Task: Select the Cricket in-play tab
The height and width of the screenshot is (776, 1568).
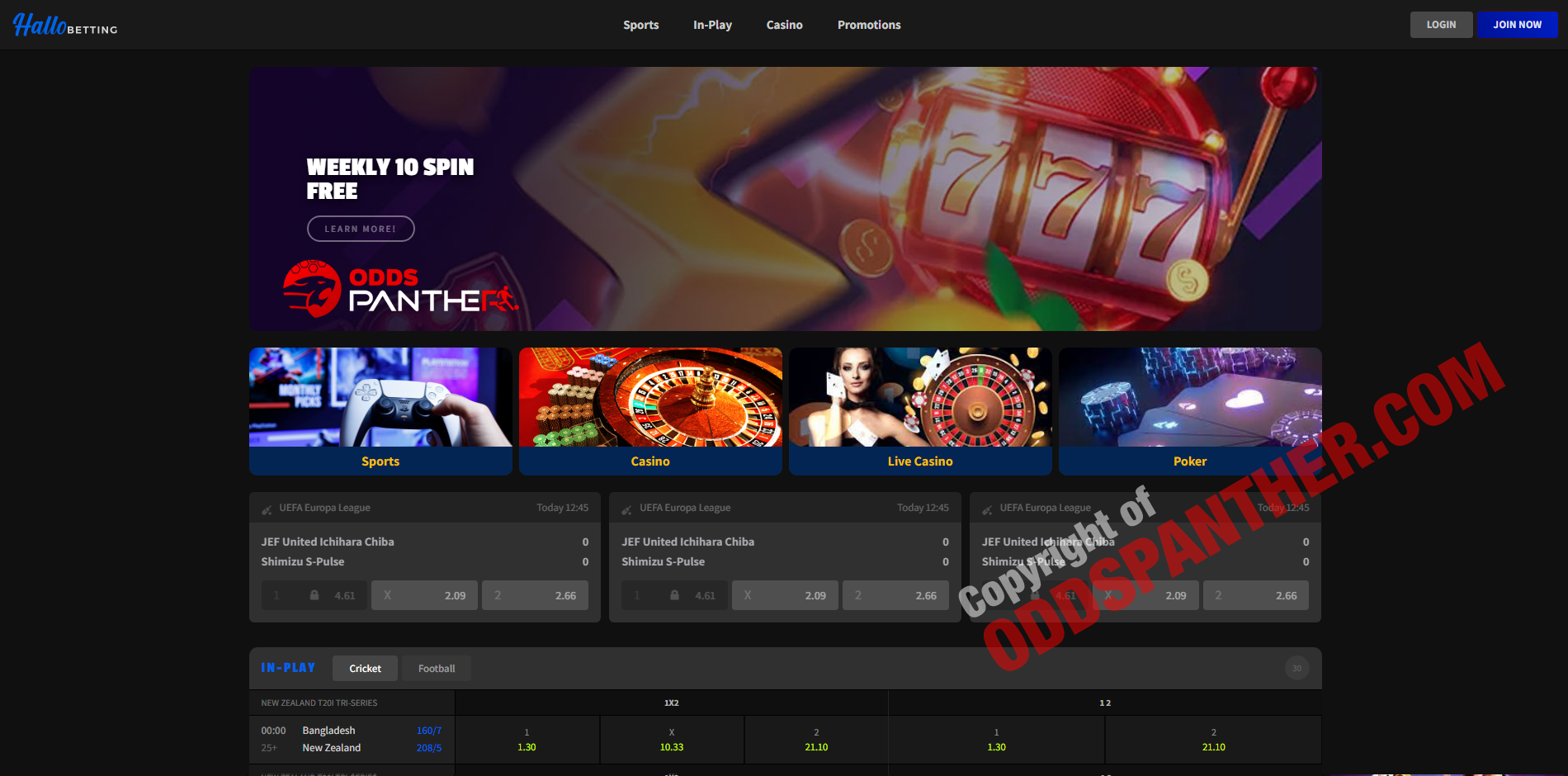Action: pyautogui.click(x=365, y=669)
